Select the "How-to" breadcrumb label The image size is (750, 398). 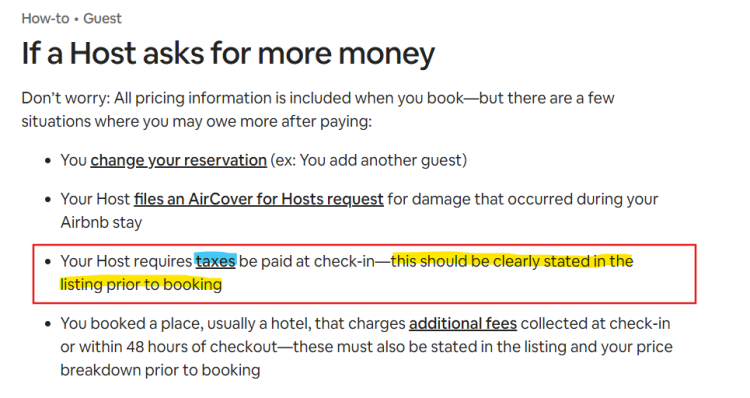click(x=45, y=18)
